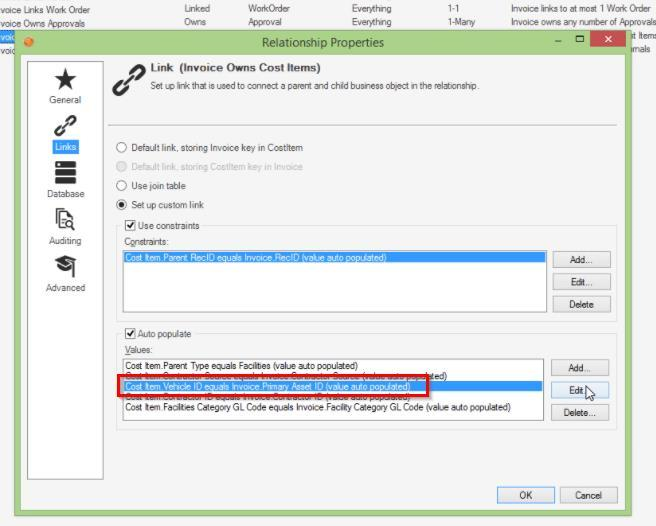The image size is (656, 526).
Task: Select the Facilities Category GL Code value row
Action: (x=317, y=407)
